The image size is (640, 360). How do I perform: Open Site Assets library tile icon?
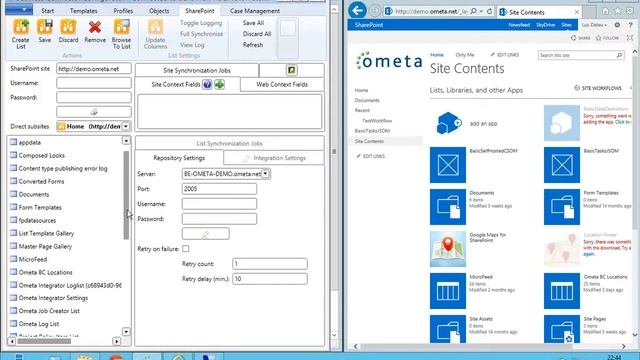[448, 329]
